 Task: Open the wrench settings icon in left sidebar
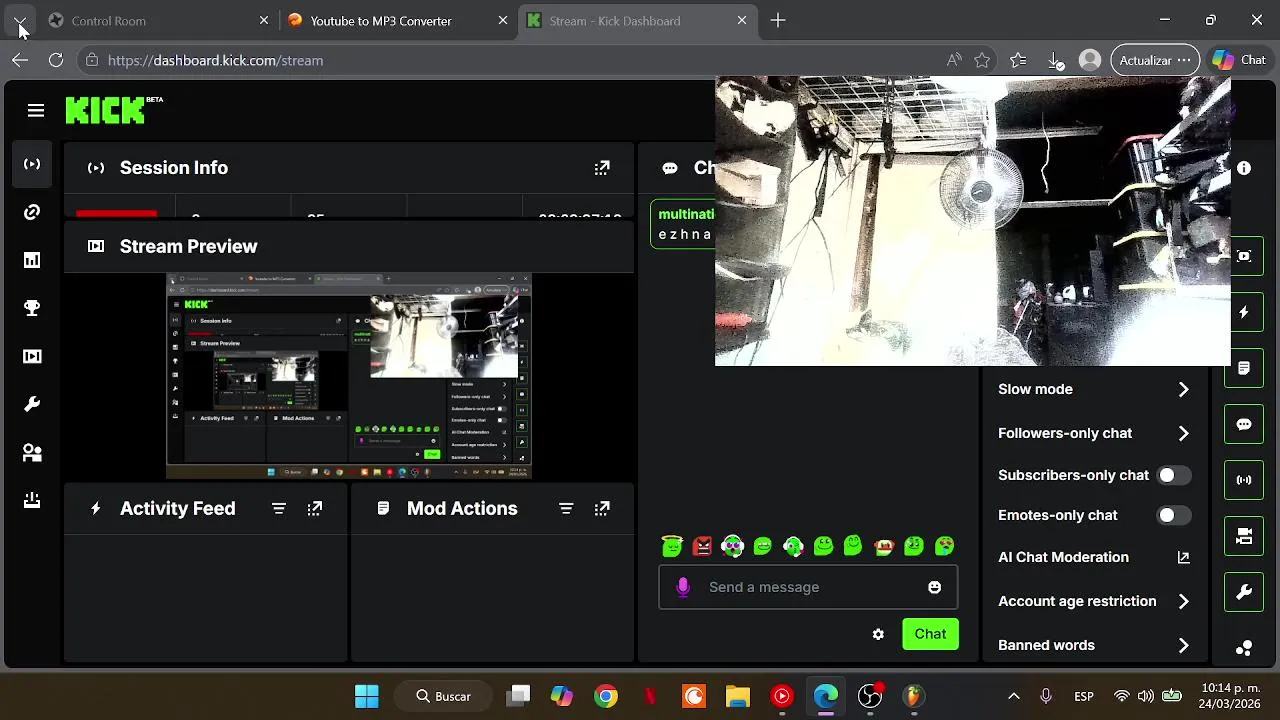pos(32,404)
